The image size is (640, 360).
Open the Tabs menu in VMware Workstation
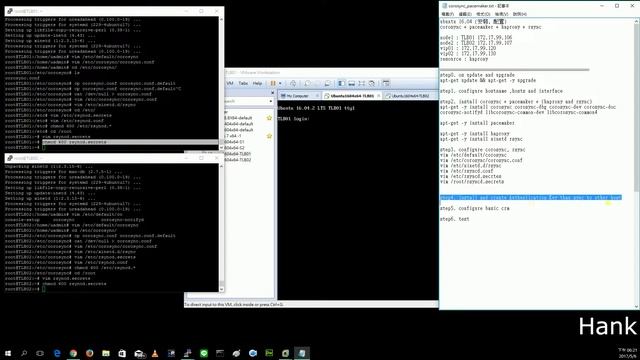[243, 83]
